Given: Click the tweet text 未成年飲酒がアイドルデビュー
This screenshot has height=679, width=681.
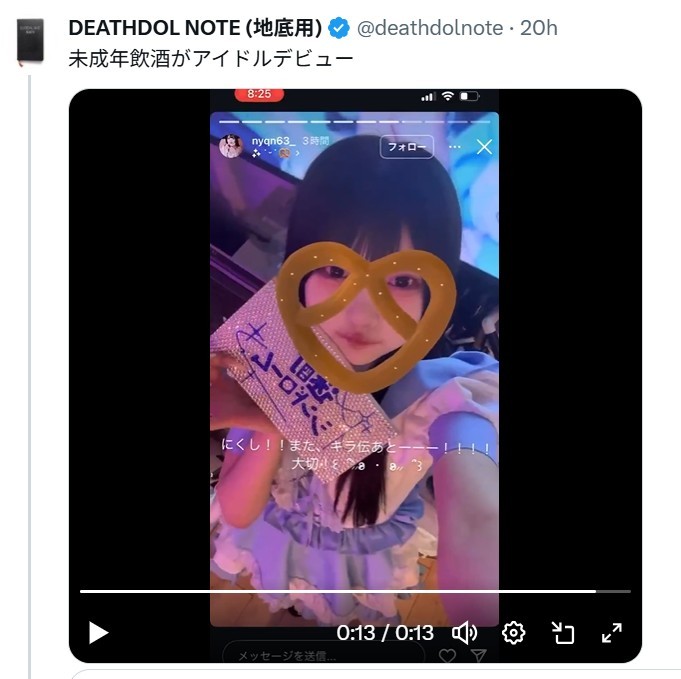Looking at the screenshot, I should [x=210, y=59].
